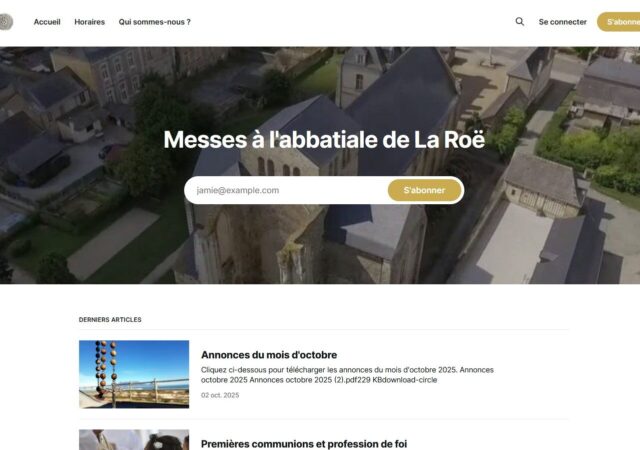This screenshot has height=450, width=640.
Task: Click the Se connecter link
Action: [x=562, y=21]
